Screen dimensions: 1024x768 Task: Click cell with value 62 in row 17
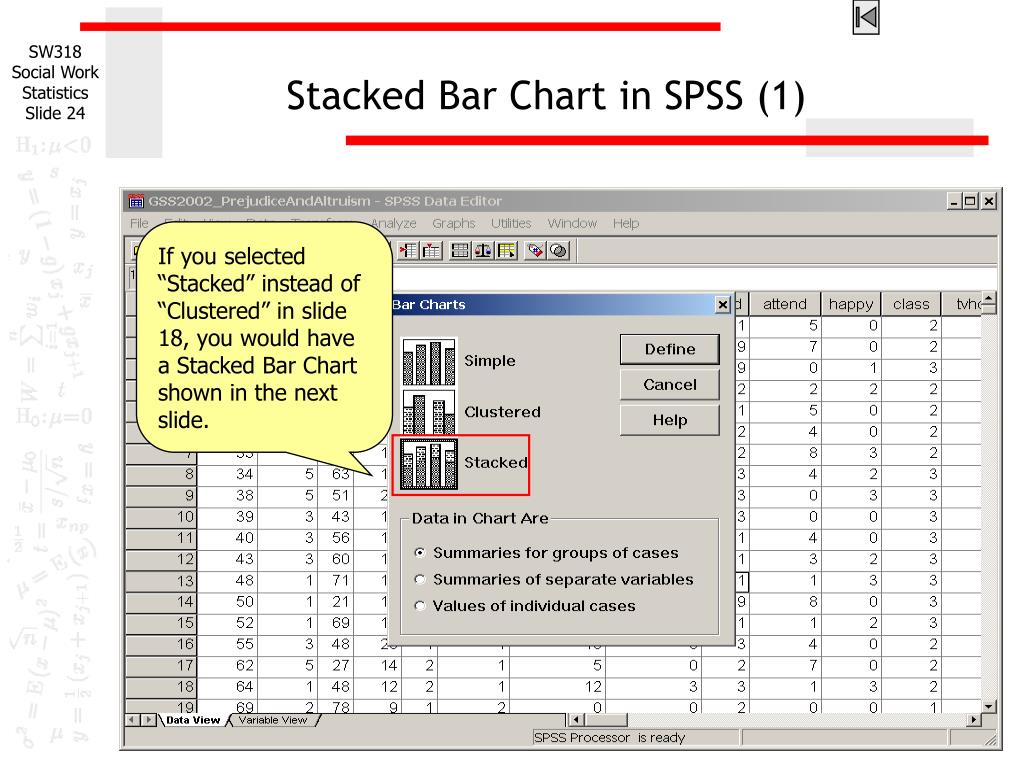pyautogui.click(x=227, y=665)
